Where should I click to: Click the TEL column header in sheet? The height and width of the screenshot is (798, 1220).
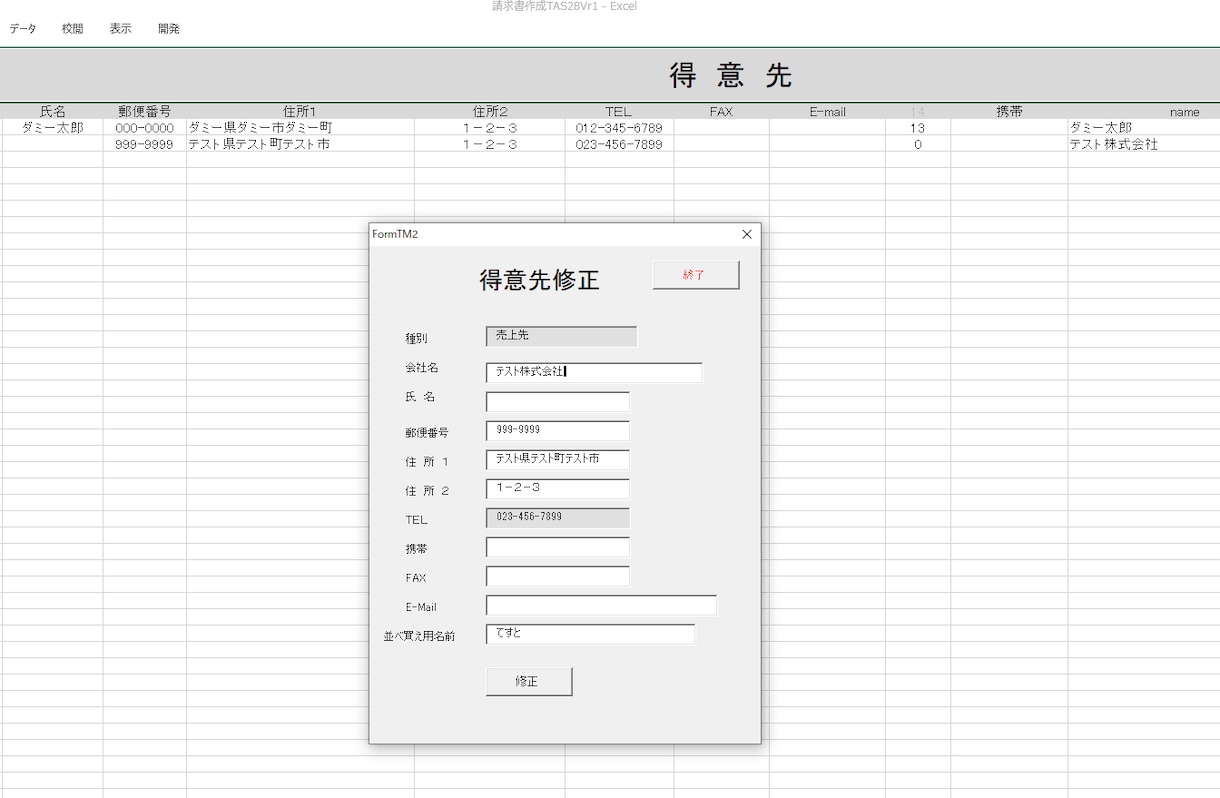pos(619,111)
